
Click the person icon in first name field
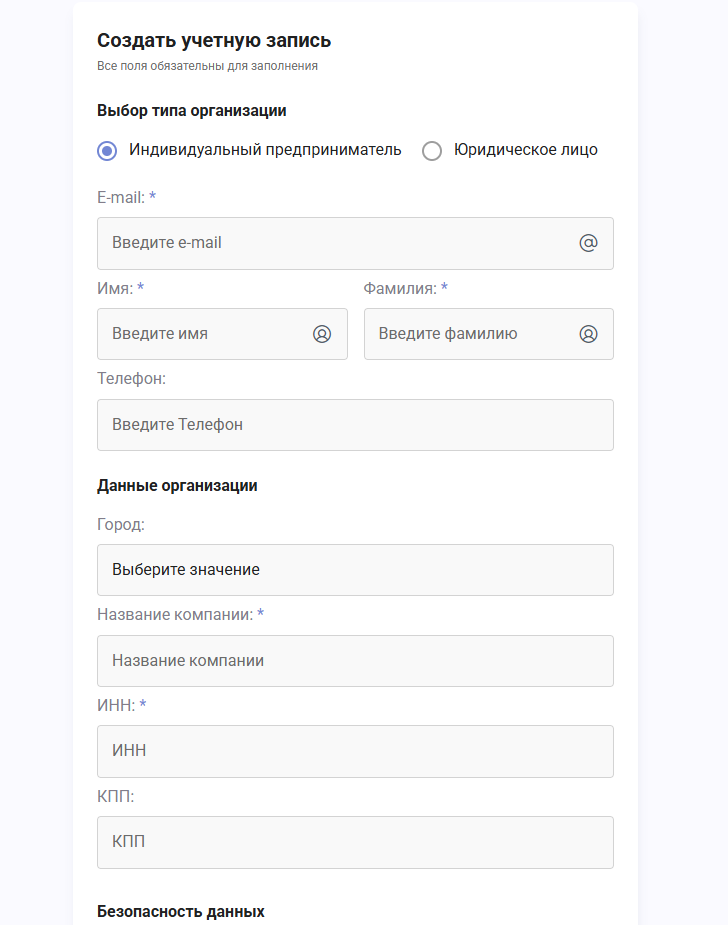322,334
